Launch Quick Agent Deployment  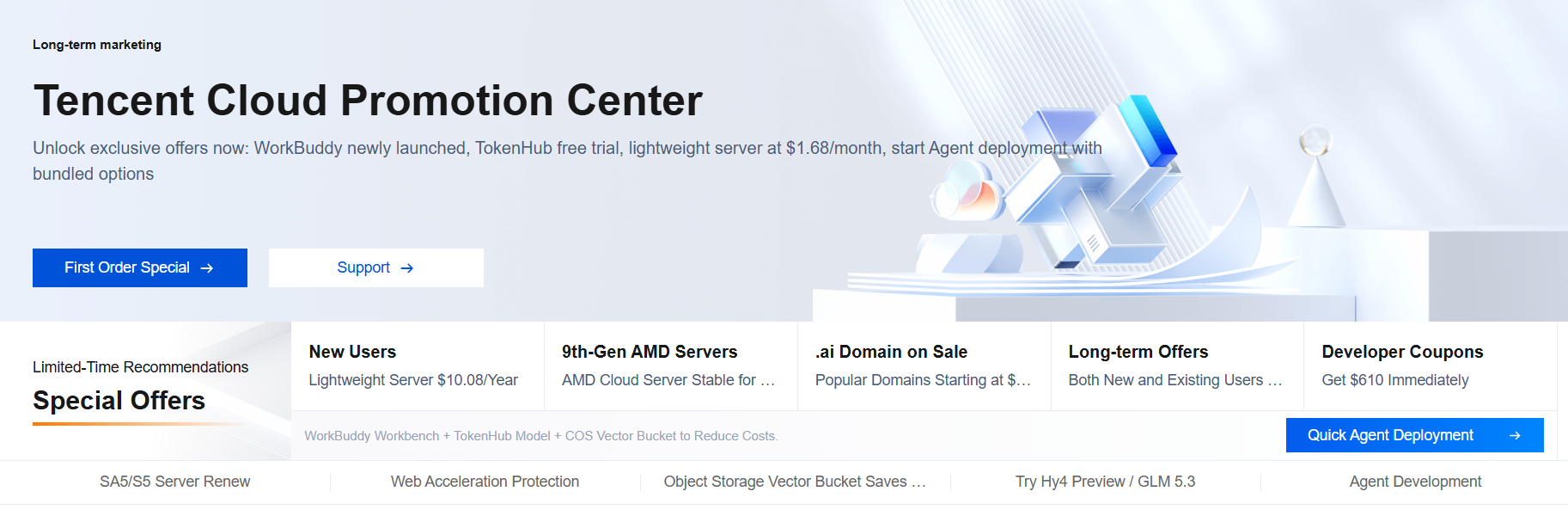coord(1414,435)
